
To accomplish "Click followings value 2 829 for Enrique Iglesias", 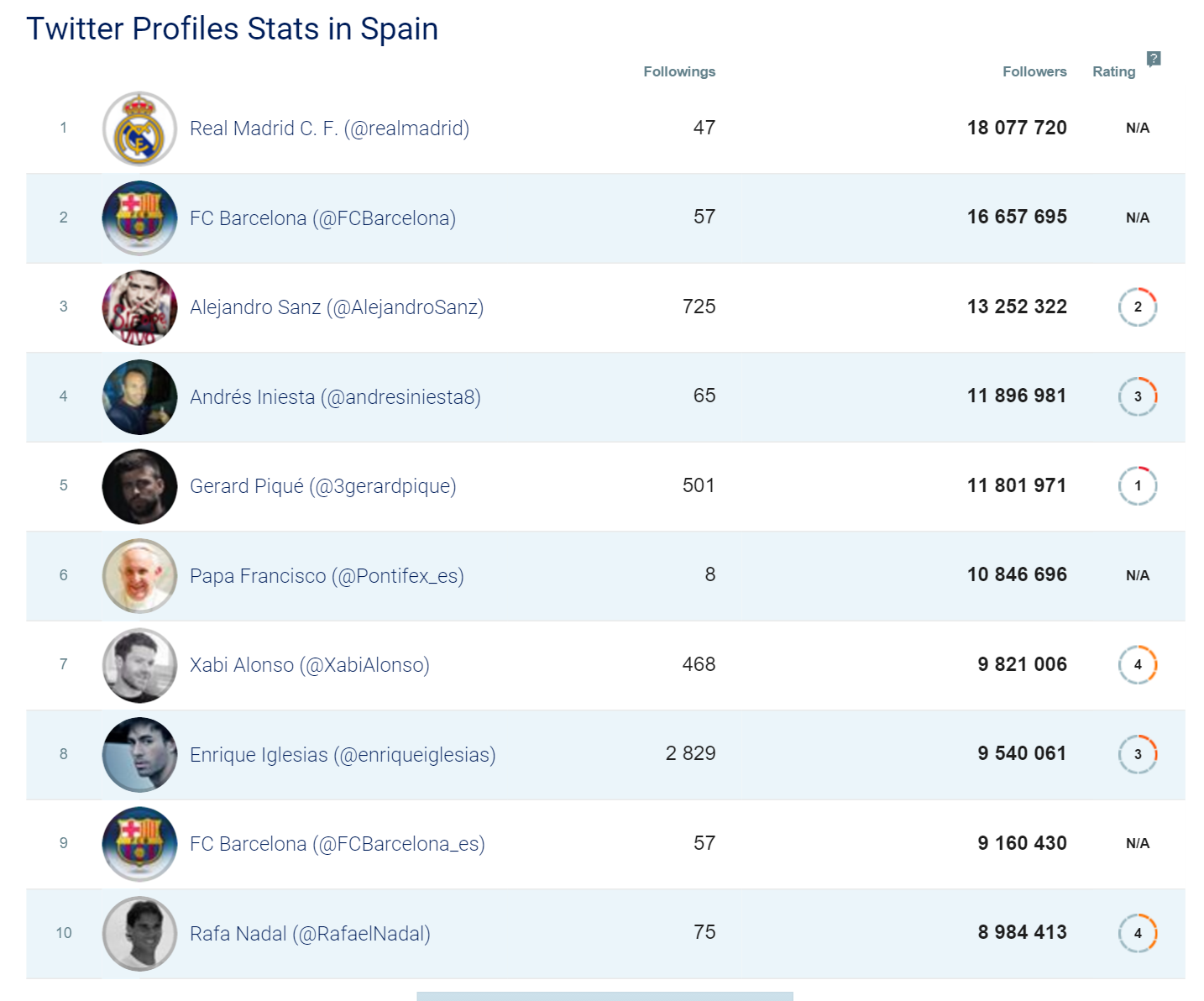I will coord(690,753).
